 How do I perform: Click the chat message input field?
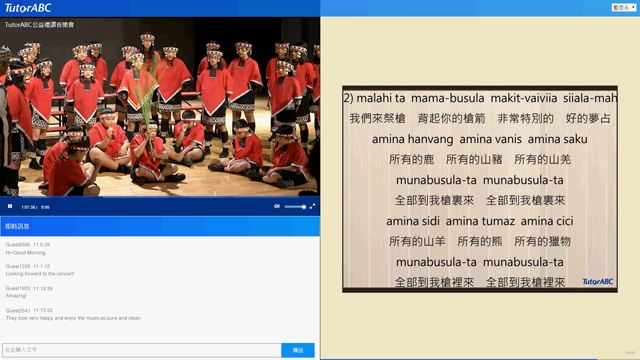142,350
